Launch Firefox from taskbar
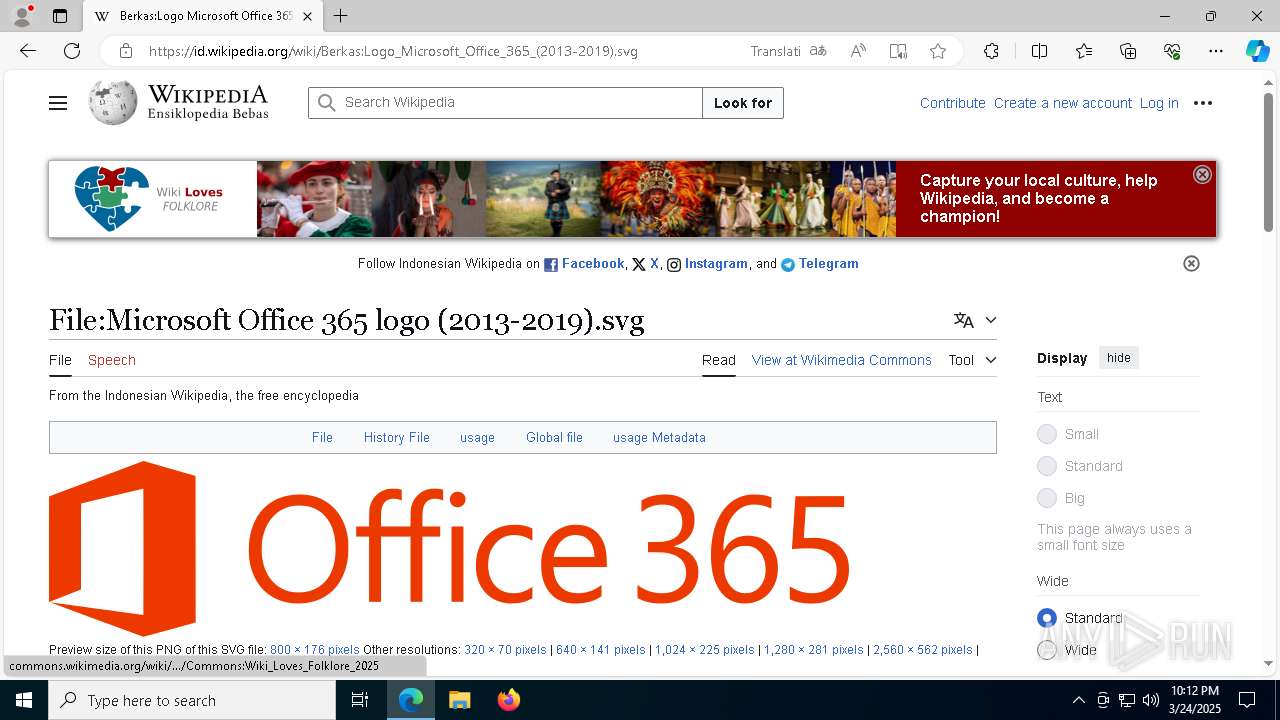Image resolution: width=1280 pixels, height=720 pixels. pos(509,700)
